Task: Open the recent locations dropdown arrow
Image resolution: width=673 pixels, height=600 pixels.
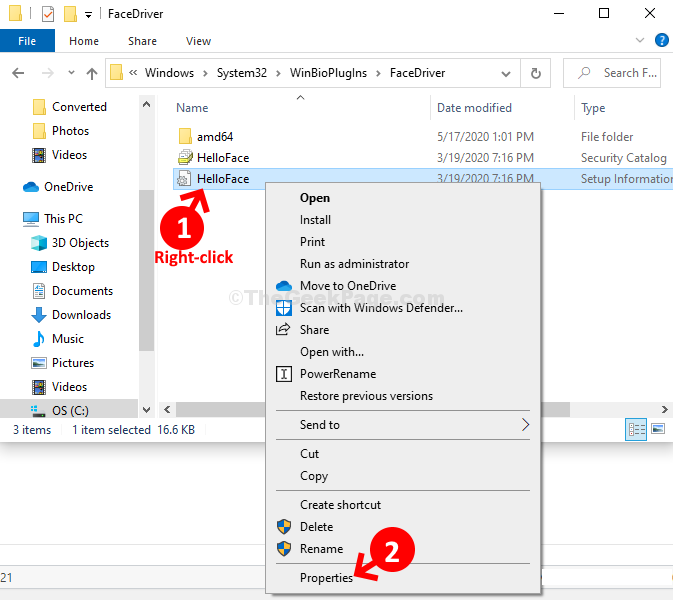Action: [71, 73]
